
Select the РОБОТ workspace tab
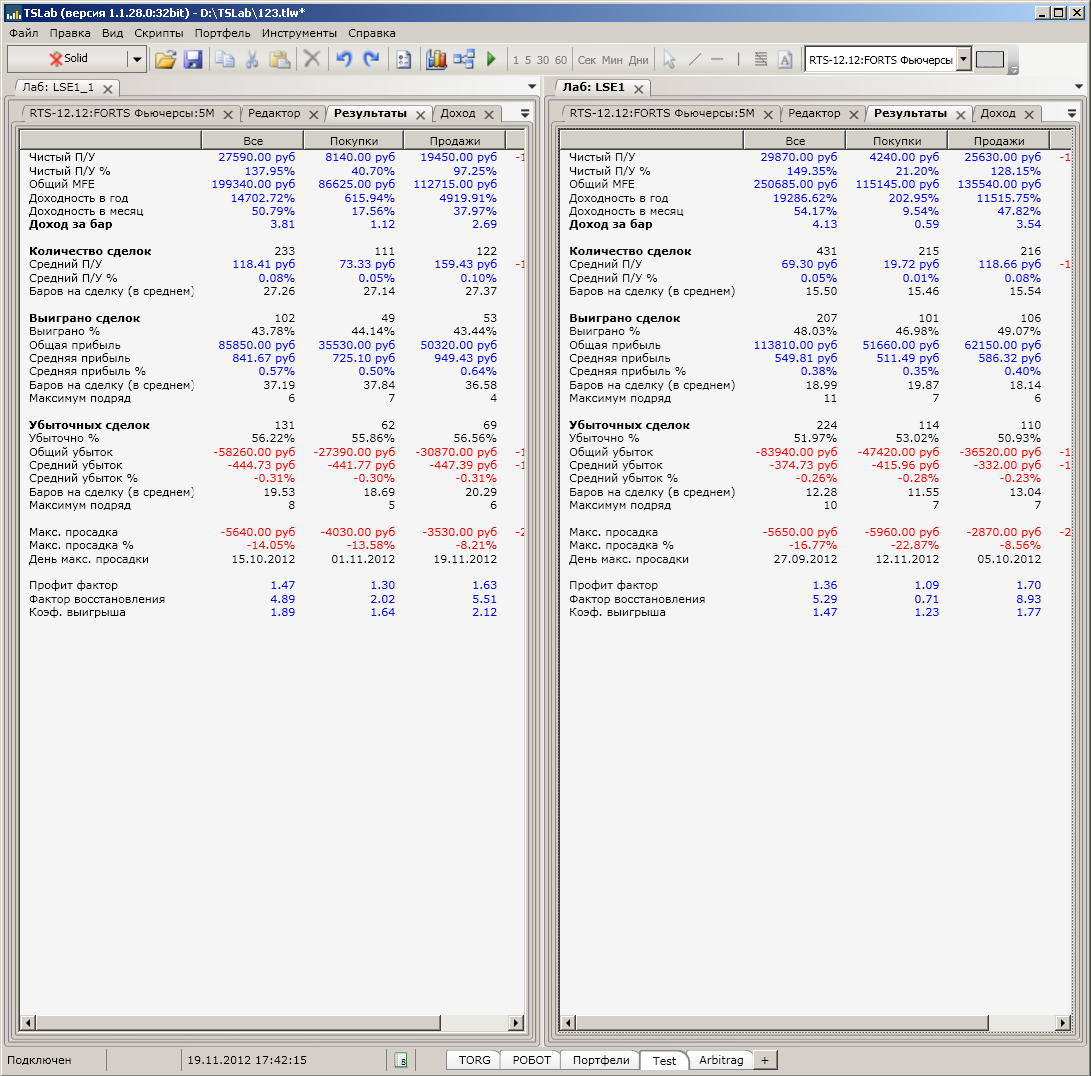tap(531, 1060)
